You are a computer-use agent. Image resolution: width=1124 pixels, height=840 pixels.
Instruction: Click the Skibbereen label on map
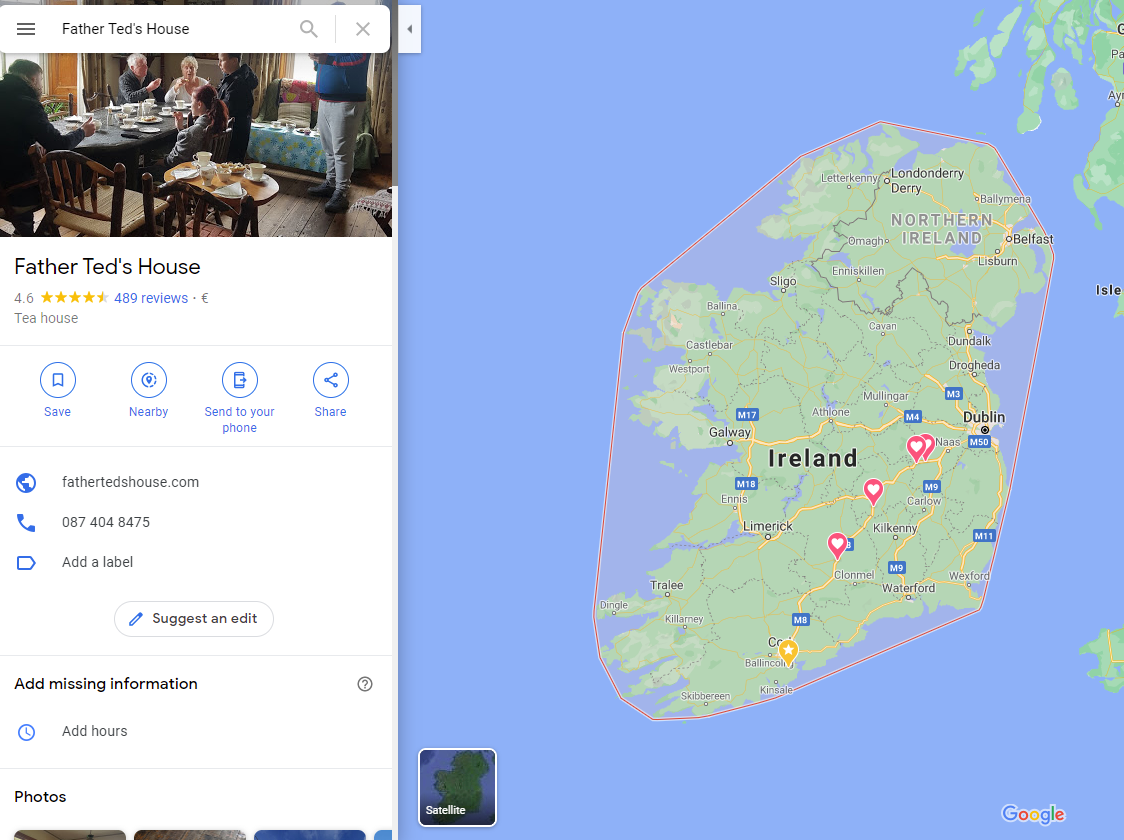click(x=705, y=696)
